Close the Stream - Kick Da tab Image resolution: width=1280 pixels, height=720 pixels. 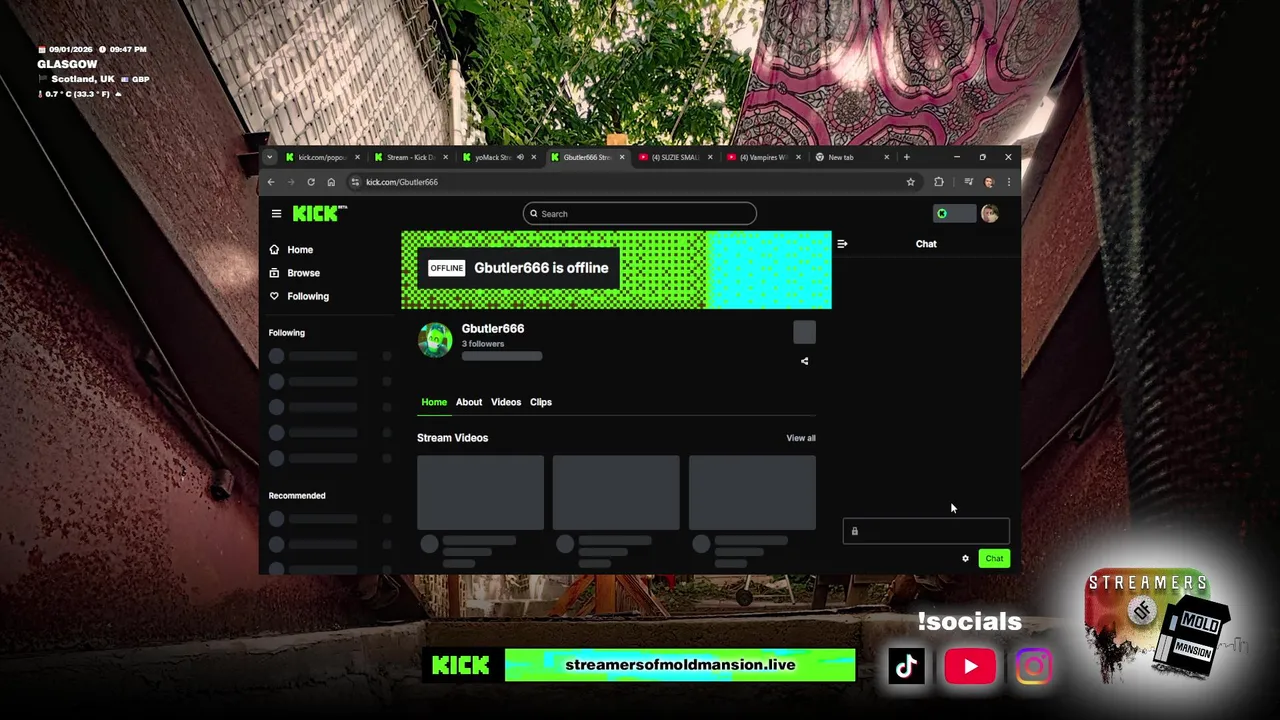(445, 157)
